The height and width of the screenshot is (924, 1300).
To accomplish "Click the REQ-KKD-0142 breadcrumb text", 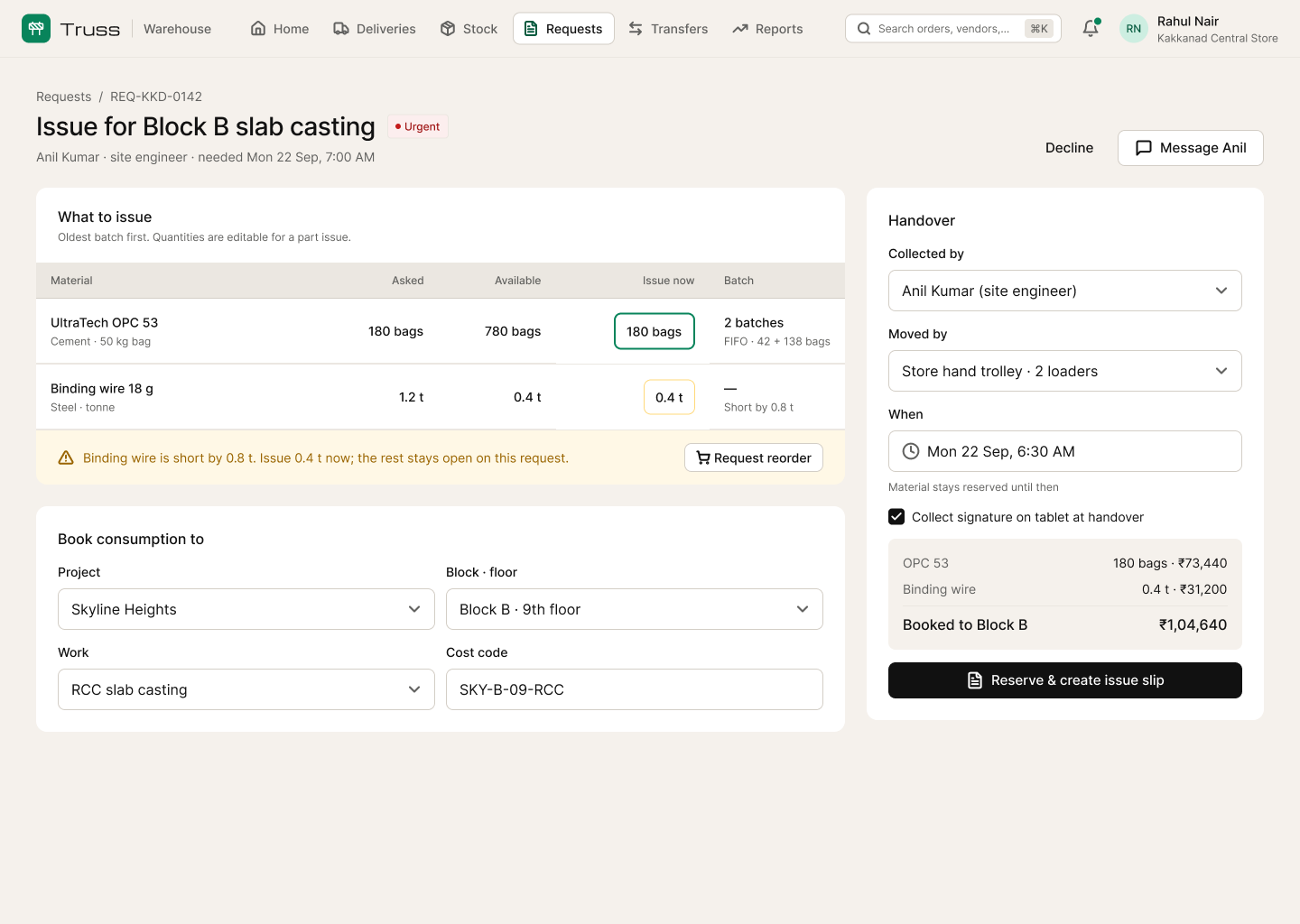I will (156, 97).
